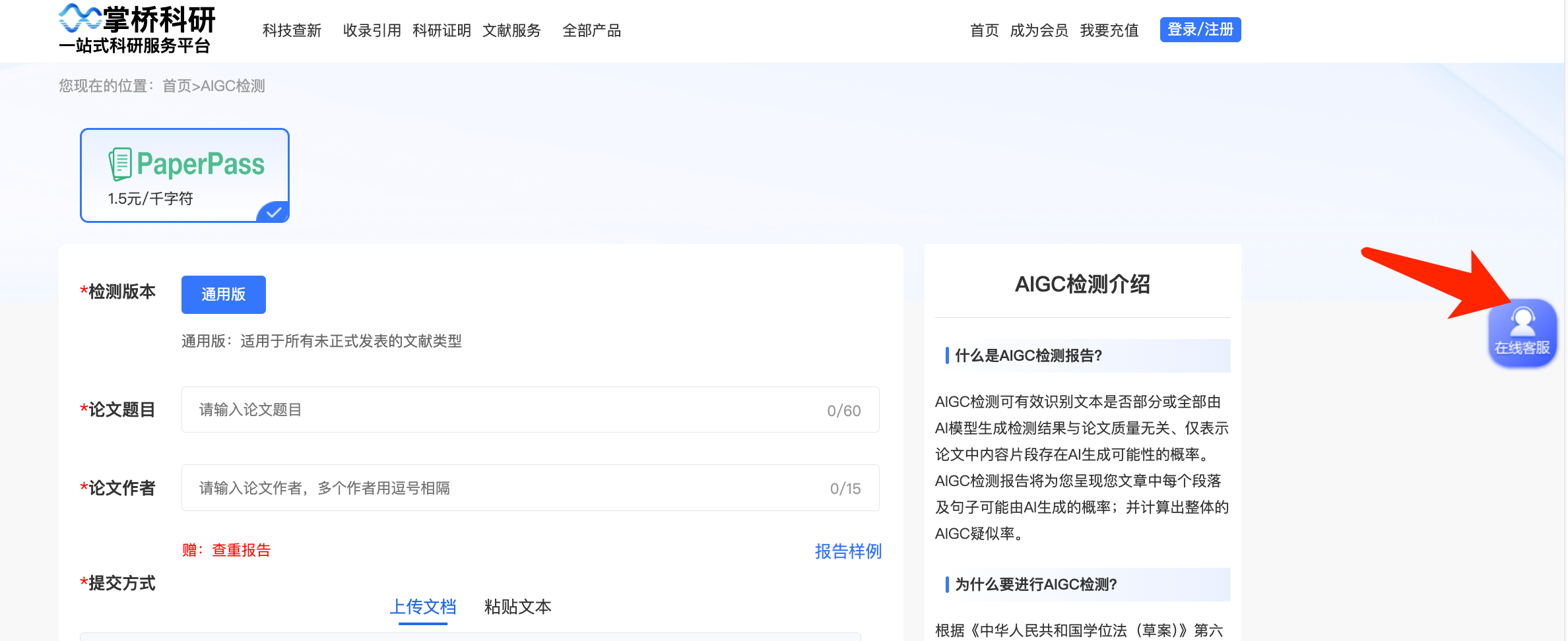Open the 全部产品 menu
This screenshot has height=641, width=1568.
point(591,30)
